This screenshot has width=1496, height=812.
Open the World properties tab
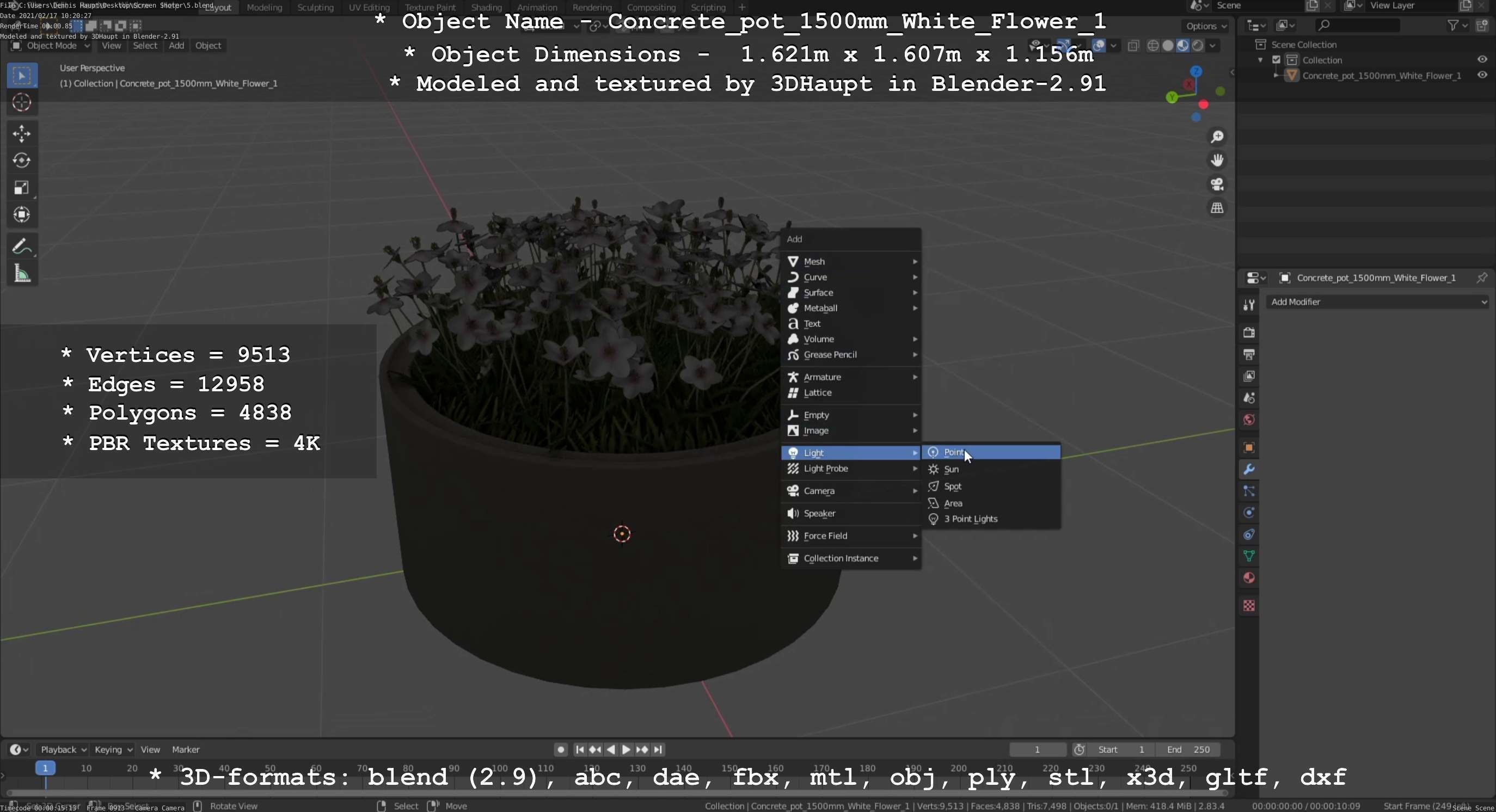(1249, 420)
